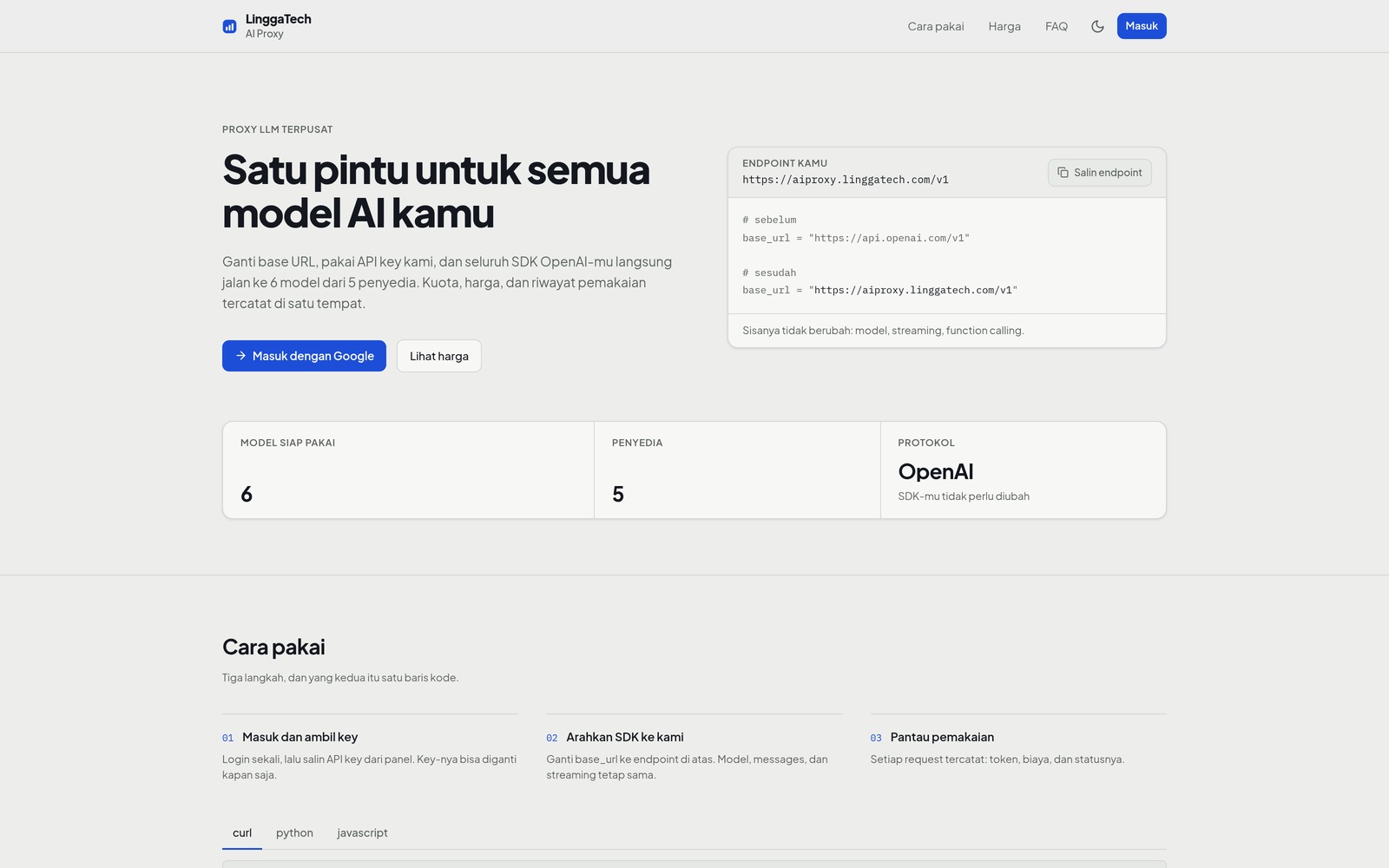Viewport: 1389px width, 868px height.
Task: Click the arrow icon in Masuk dengan Google
Action: (240, 356)
